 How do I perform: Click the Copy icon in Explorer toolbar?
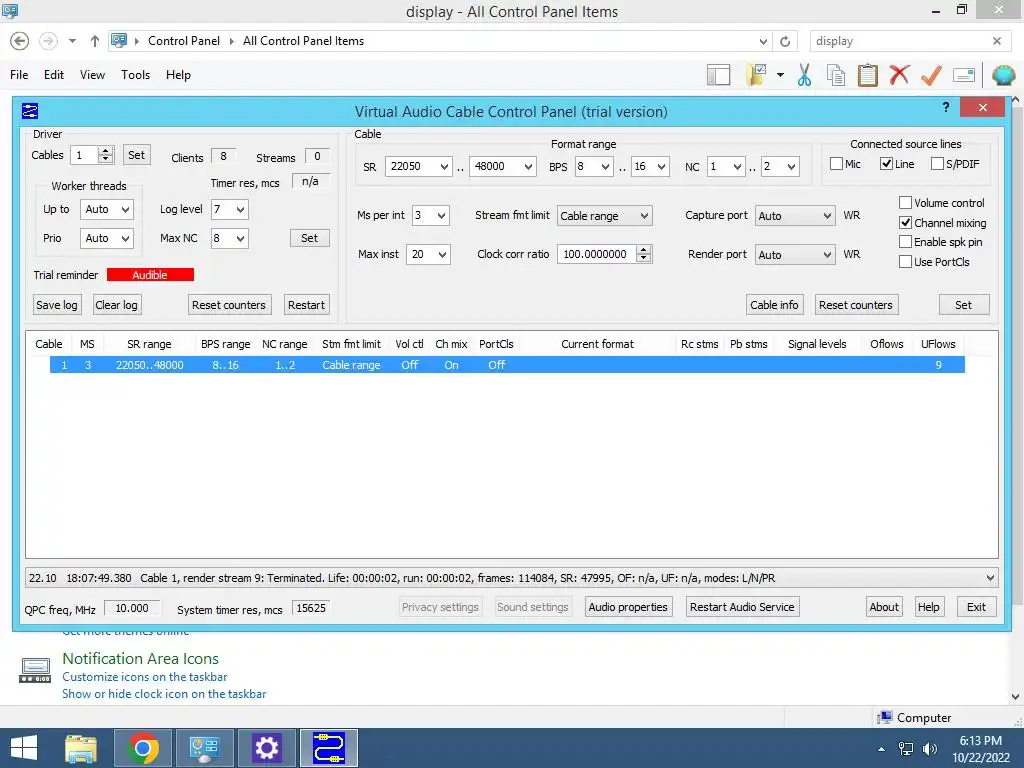[835, 75]
